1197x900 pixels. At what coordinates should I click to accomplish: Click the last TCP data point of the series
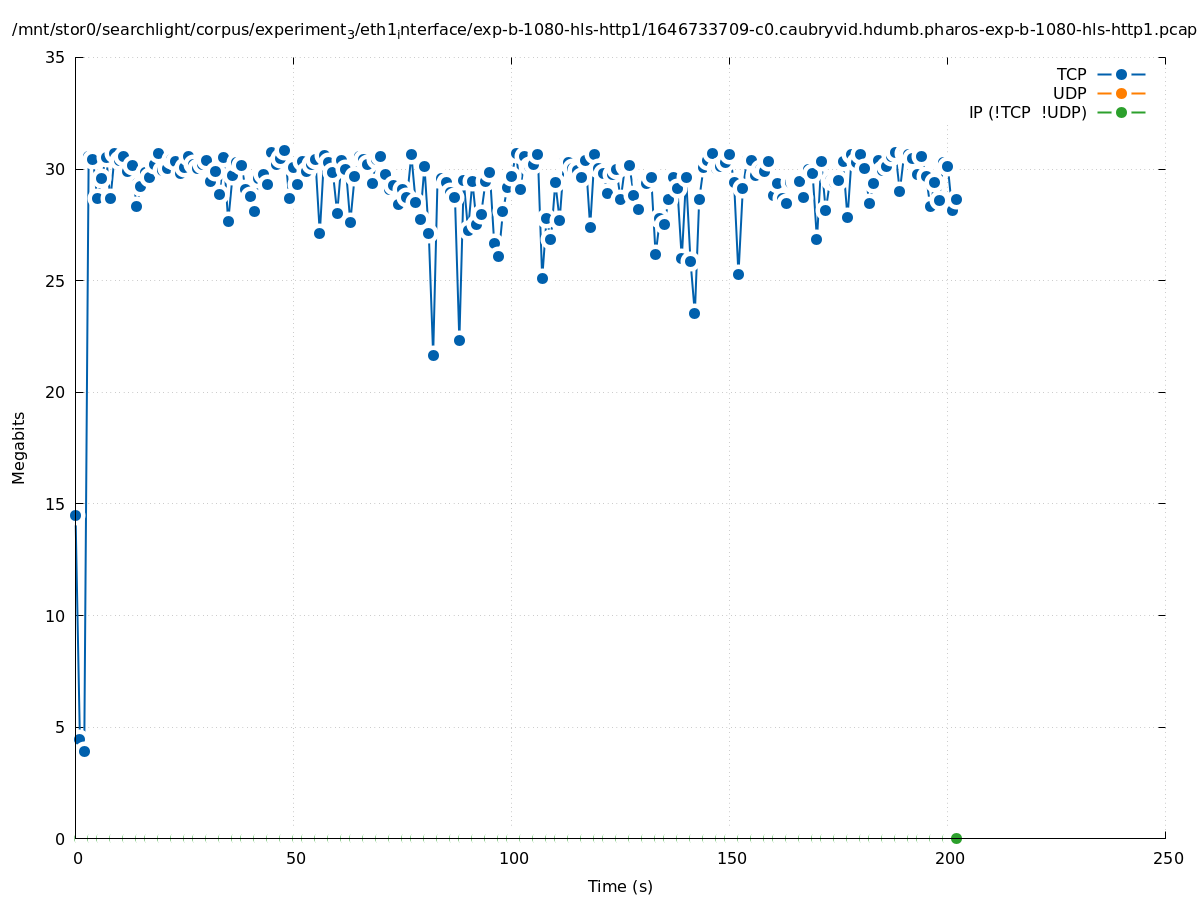956,199
